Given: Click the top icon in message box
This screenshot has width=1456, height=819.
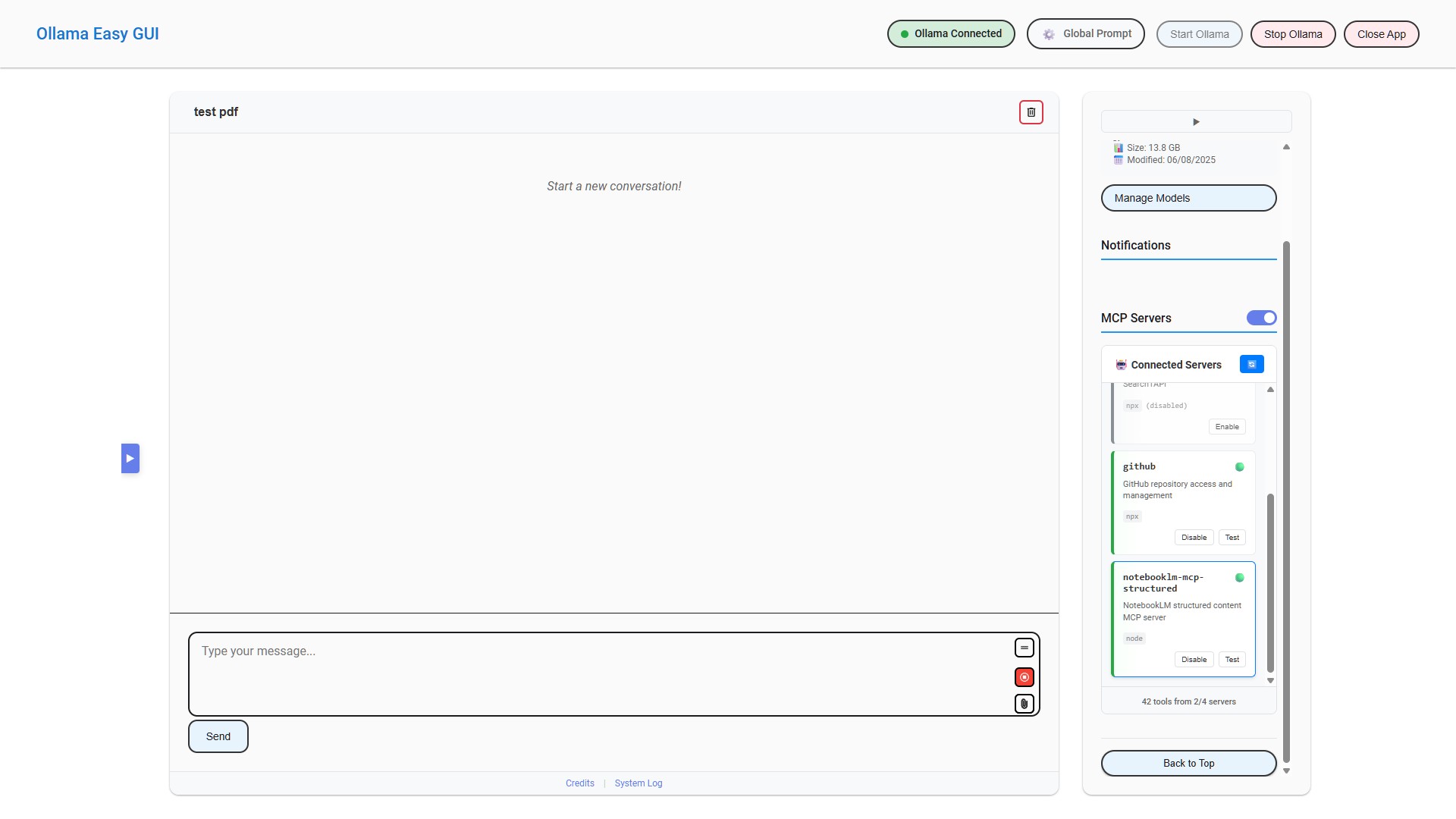Looking at the screenshot, I should coord(1024,648).
